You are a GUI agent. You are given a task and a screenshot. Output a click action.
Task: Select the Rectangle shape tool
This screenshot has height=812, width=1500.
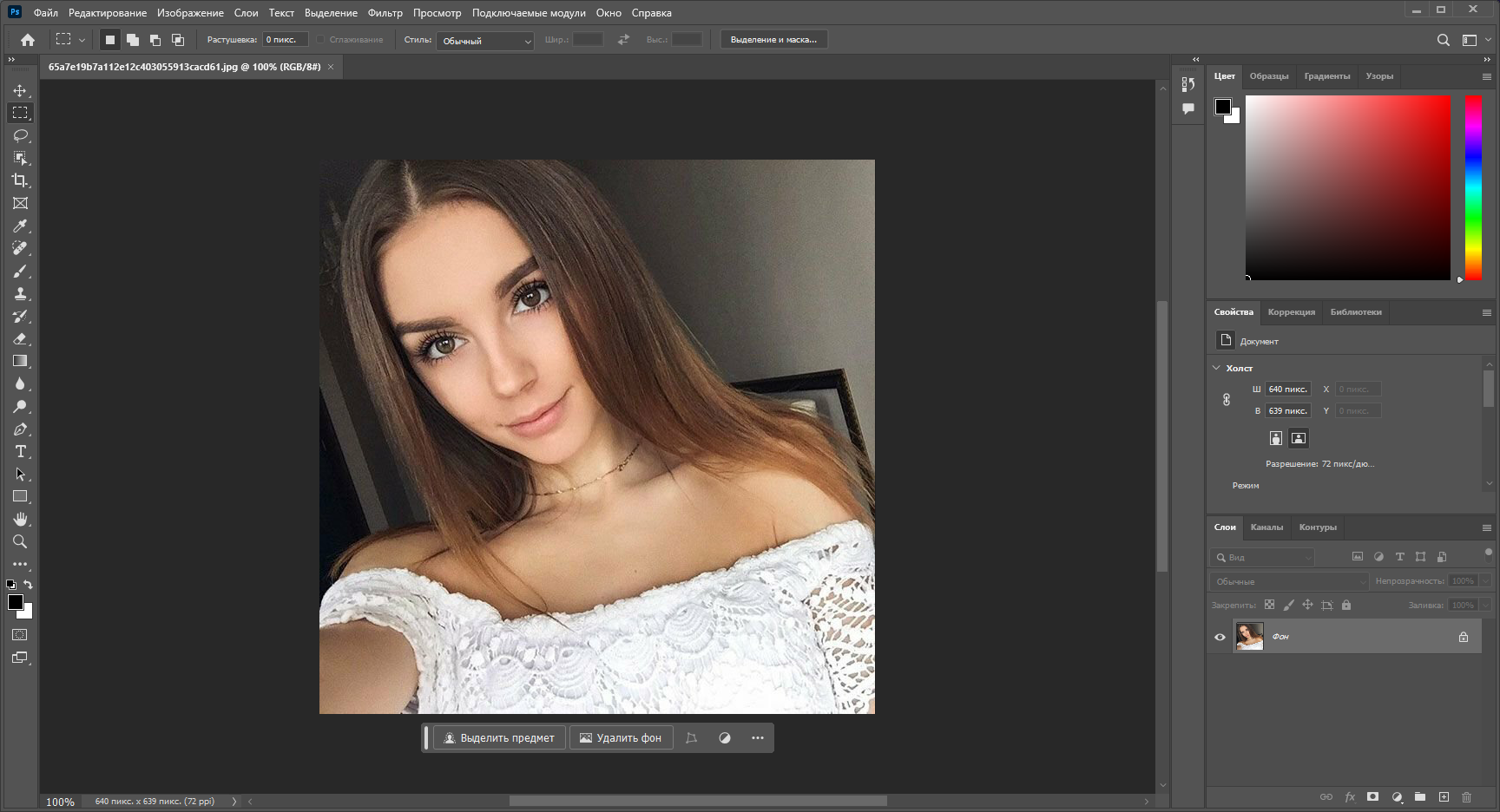point(20,496)
